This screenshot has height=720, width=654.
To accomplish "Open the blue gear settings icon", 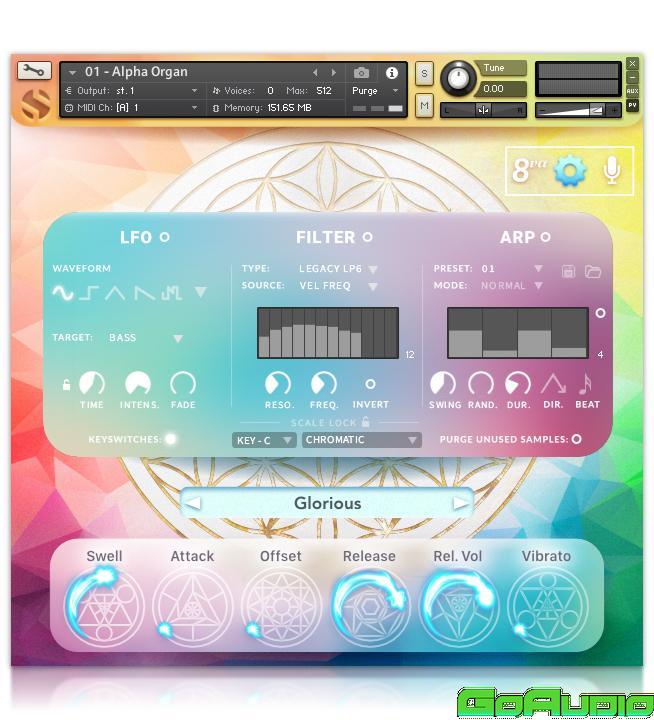I will click(569, 170).
